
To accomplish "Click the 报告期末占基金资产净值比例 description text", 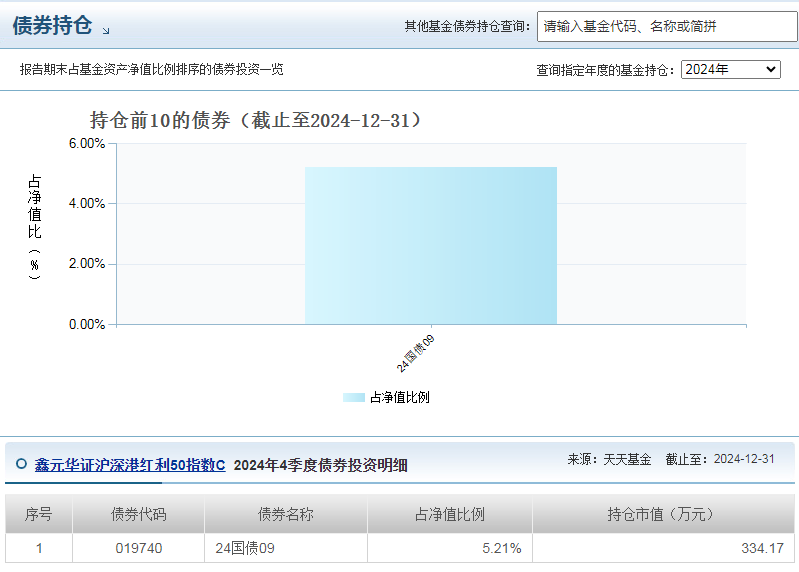I will [151, 69].
